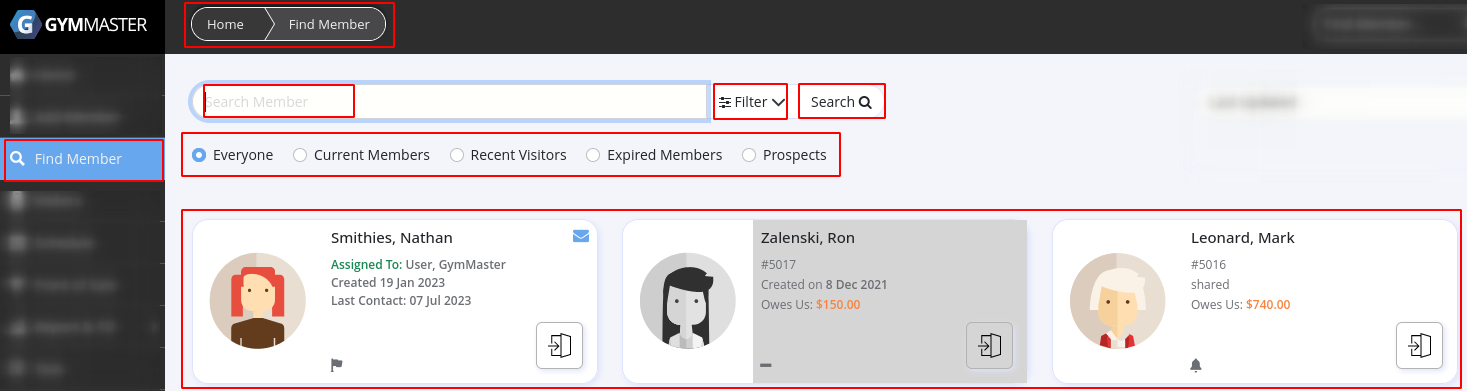Choose the Prospects radio option
1467x391 pixels.
click(784, 155)
